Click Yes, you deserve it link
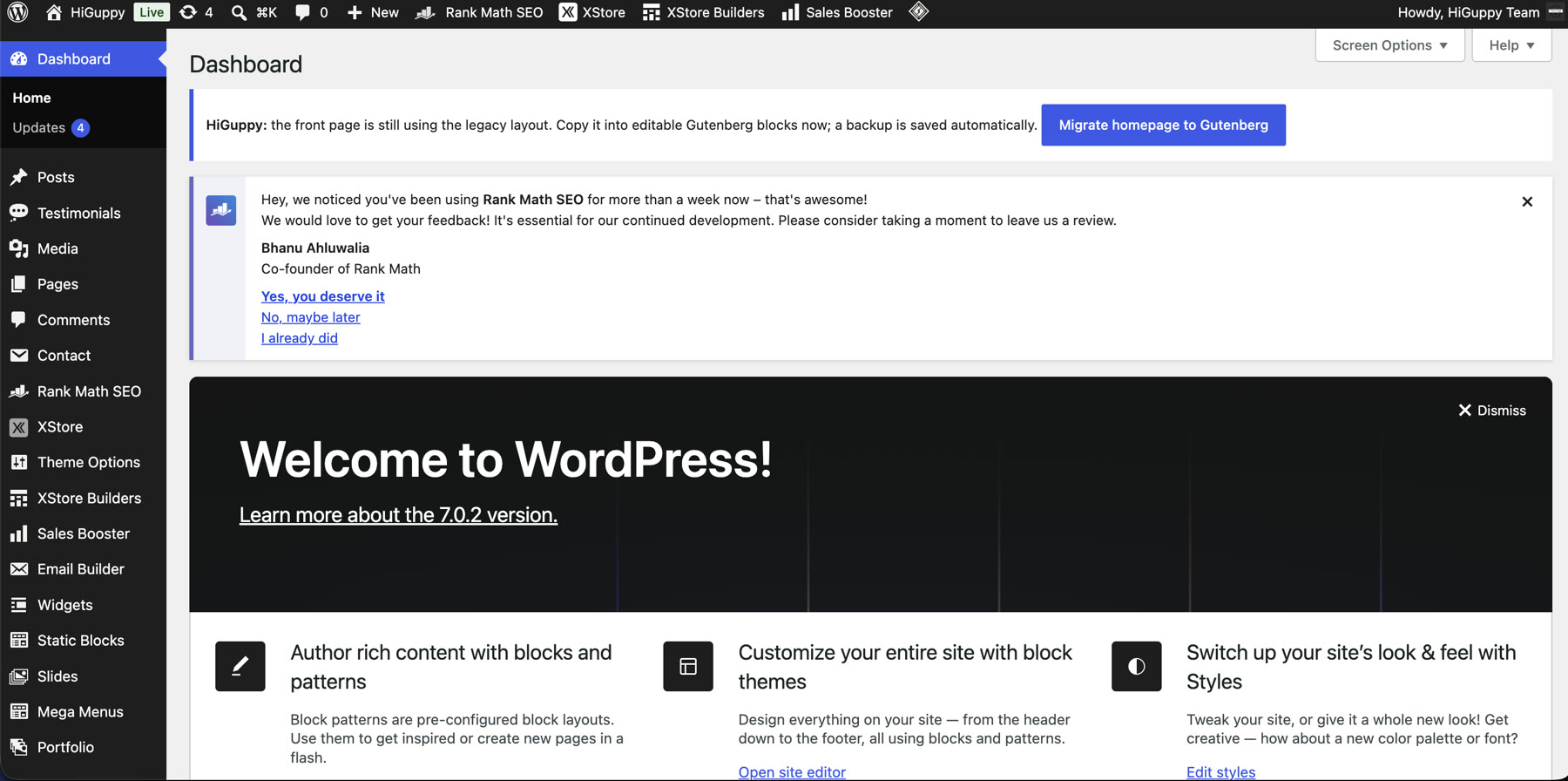 (x=323, y=296)
